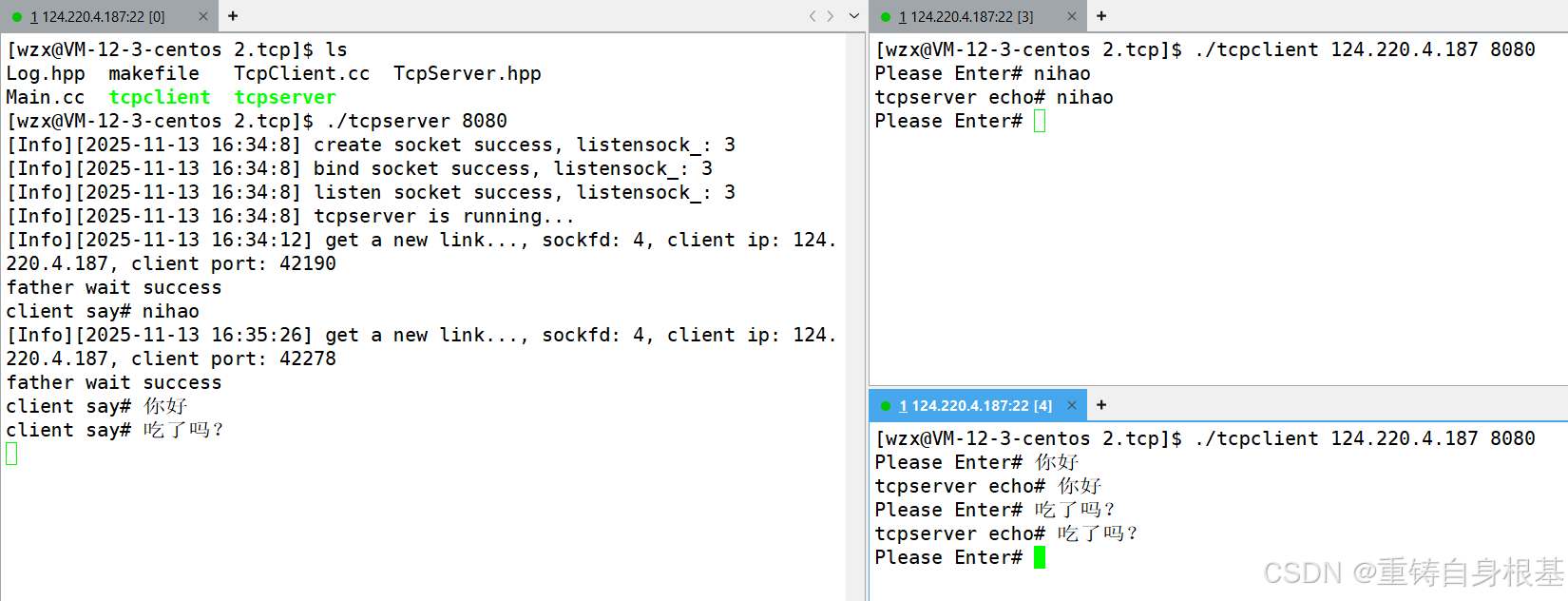This screenshot has height=601, width=1568.
Task: Click left terminal cursor prompt
Action: point(11,454)
